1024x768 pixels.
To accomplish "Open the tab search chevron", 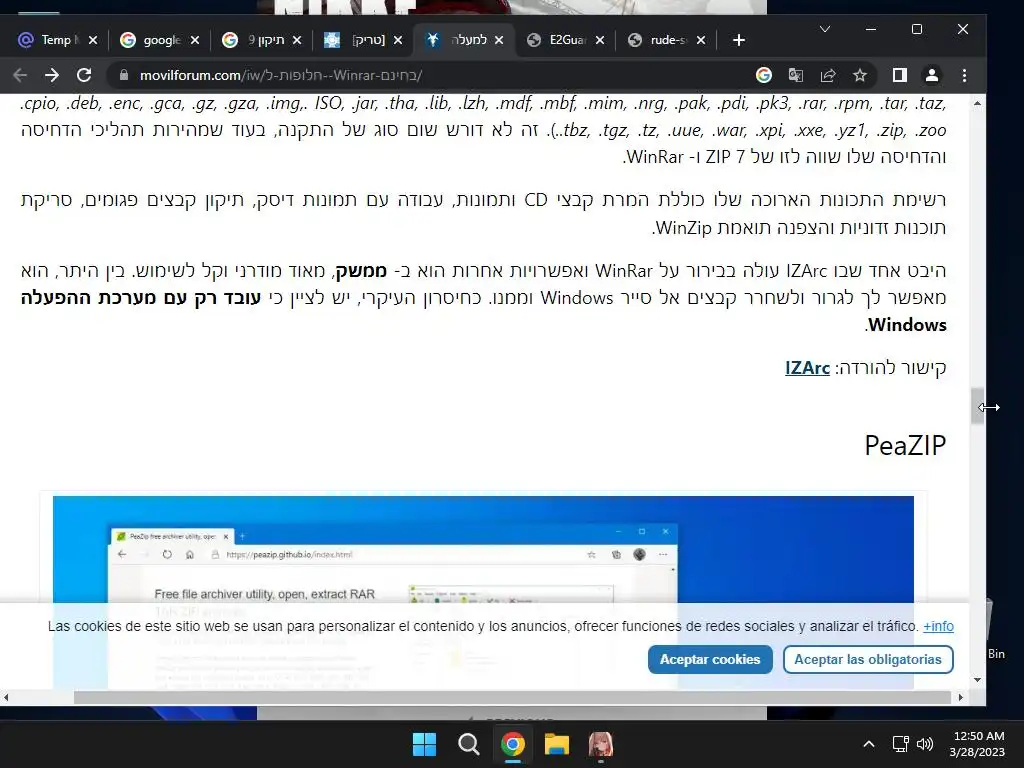I will click(x=825, y=29).
